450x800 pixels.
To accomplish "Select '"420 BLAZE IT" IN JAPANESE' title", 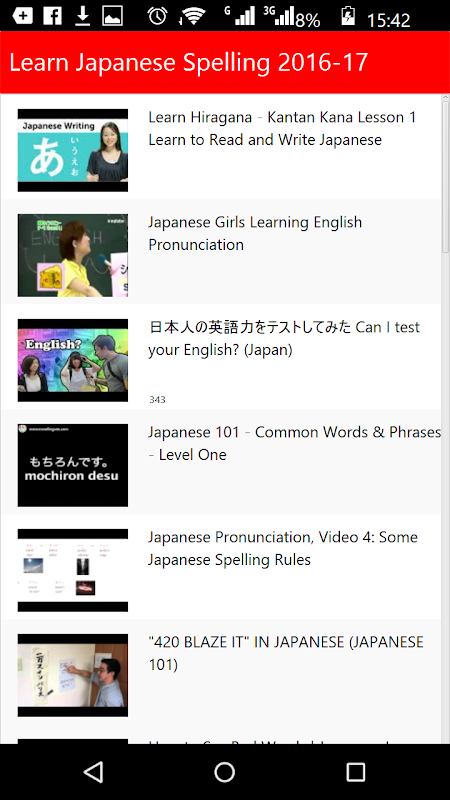I will point(286,654).
